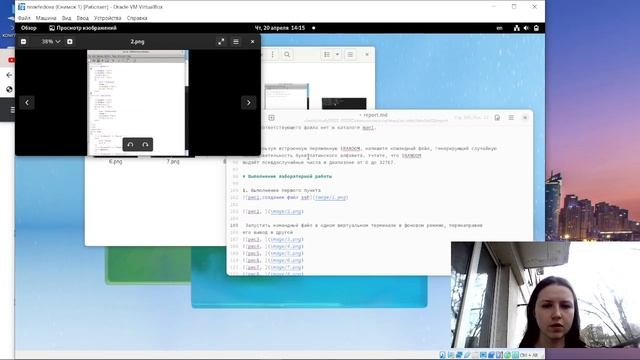Open the text editor hamburger menu
The width and height of the screenshot is (640, 360).
point(511,118)
